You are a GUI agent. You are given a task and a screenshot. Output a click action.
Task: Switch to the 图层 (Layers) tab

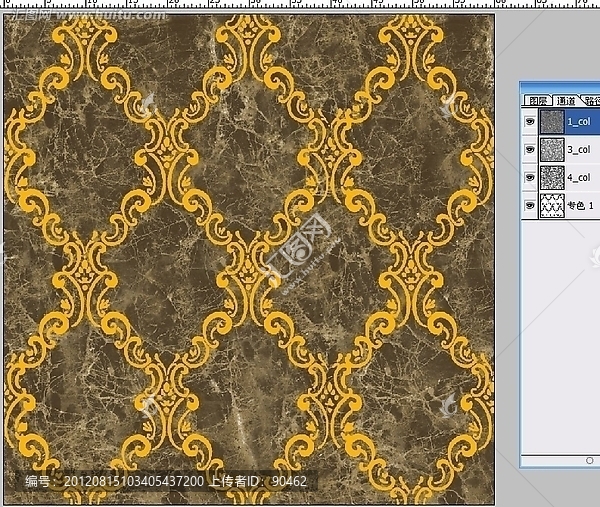point(537,101)
